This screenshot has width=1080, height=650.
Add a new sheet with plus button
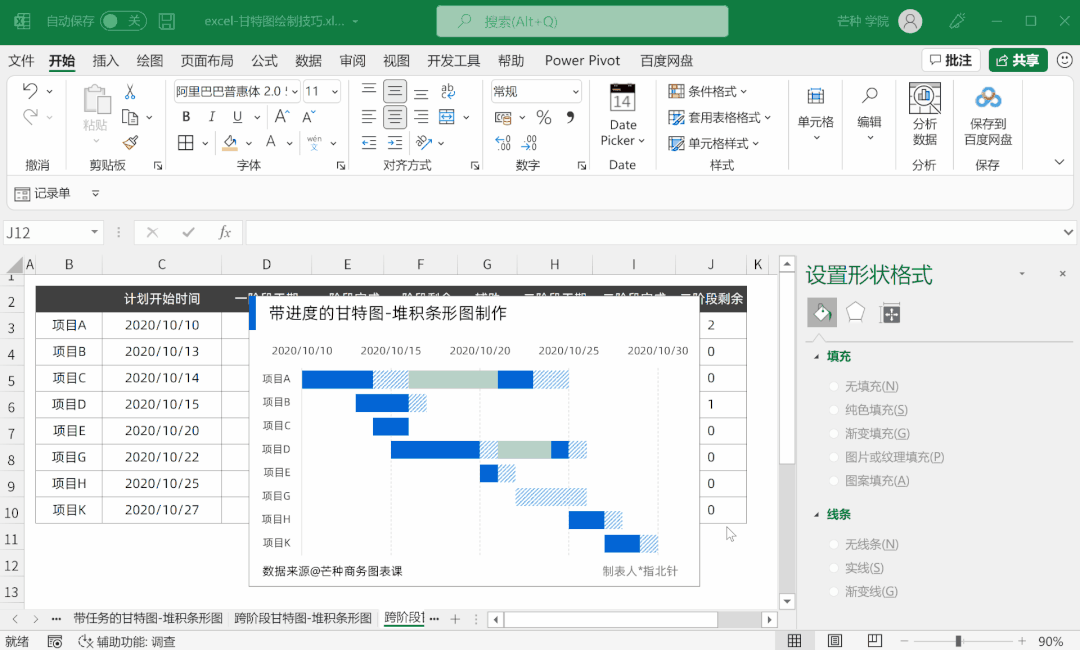coord(455,618)
